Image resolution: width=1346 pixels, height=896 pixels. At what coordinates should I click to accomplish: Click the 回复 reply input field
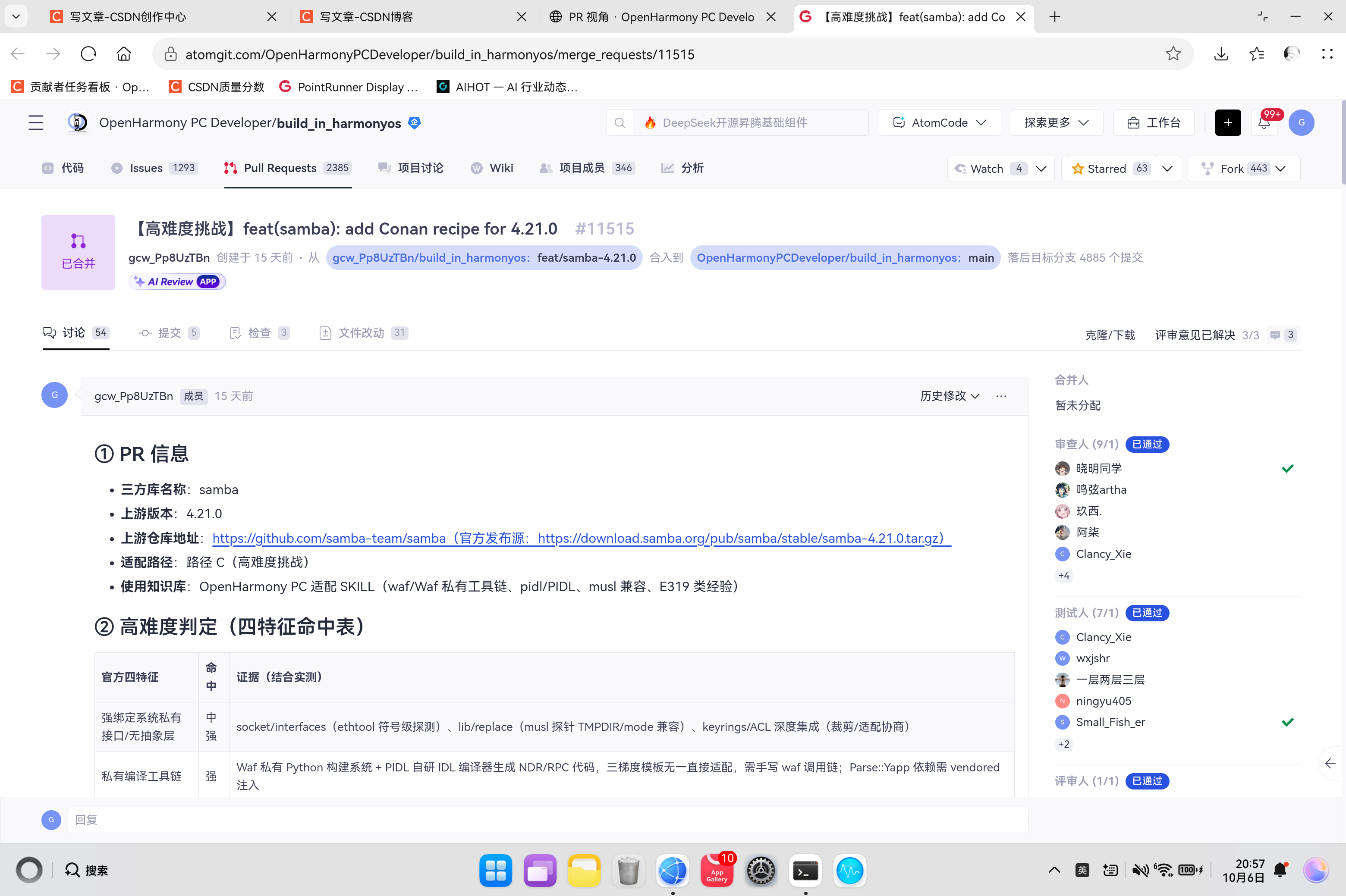547,820
